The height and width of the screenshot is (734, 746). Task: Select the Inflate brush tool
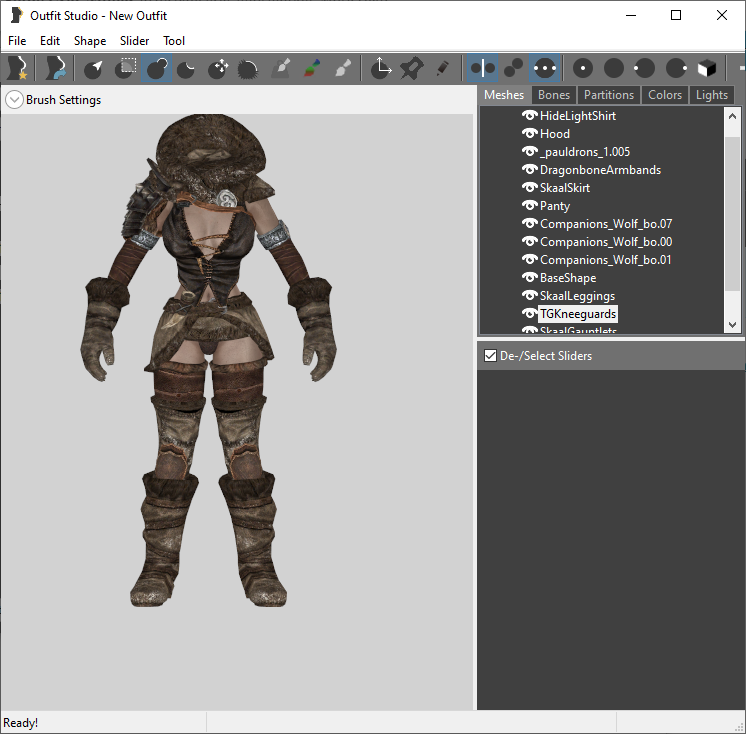[157, 69]
